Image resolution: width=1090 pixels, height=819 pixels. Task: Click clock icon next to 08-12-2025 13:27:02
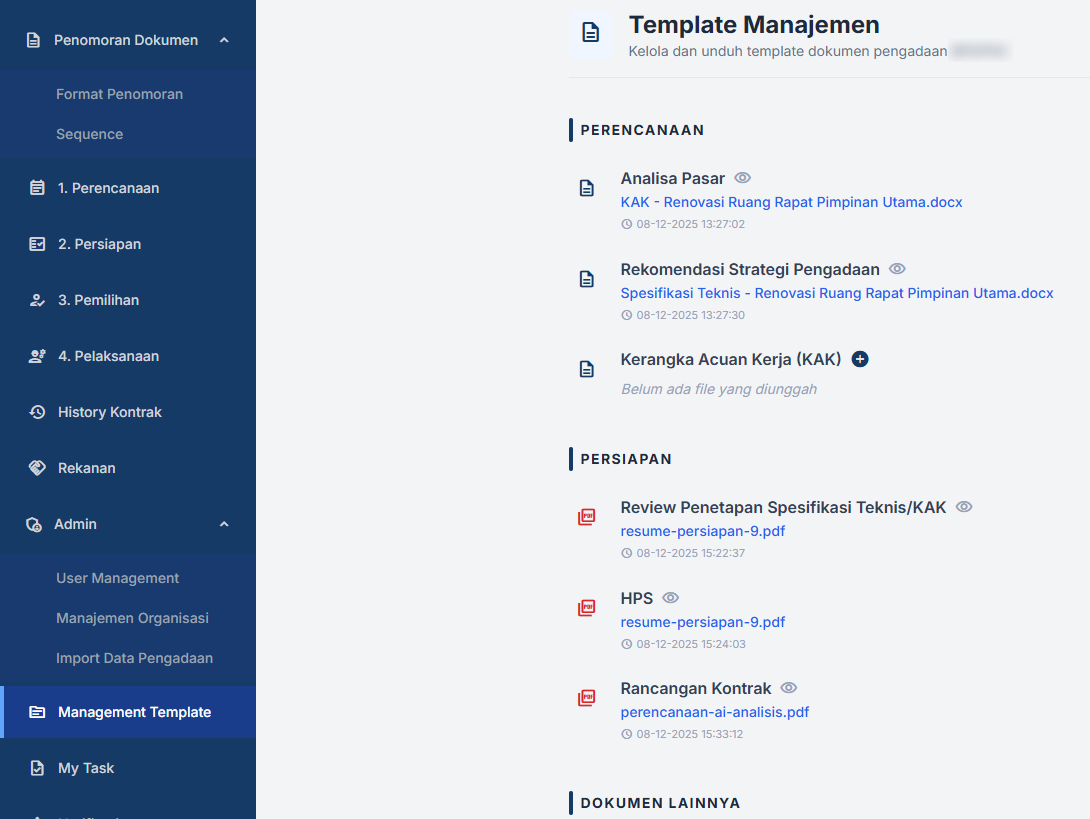pyautogui.click(x=626, y=224)
